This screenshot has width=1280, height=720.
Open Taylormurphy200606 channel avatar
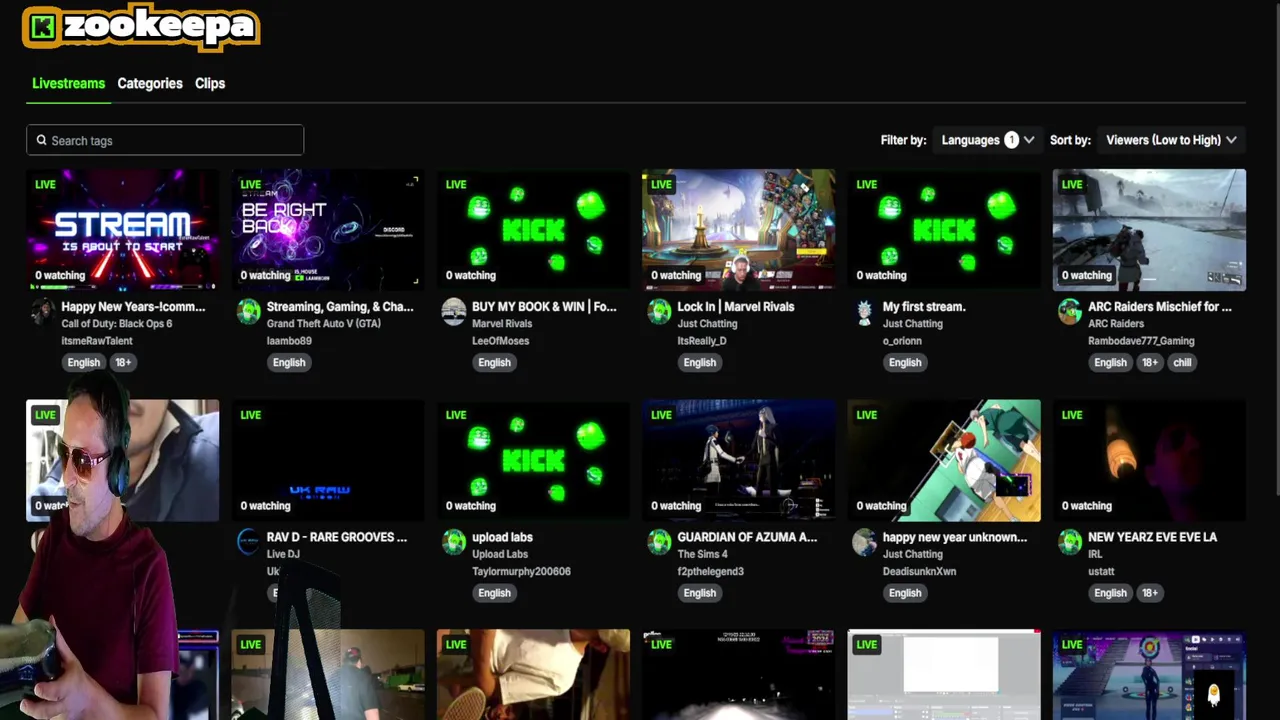[454, 542]
